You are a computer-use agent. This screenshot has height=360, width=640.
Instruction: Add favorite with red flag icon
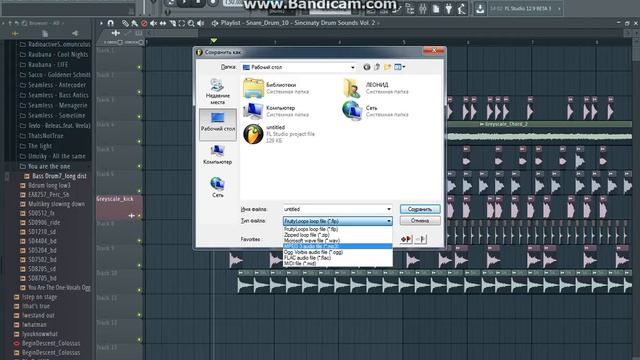406,239
